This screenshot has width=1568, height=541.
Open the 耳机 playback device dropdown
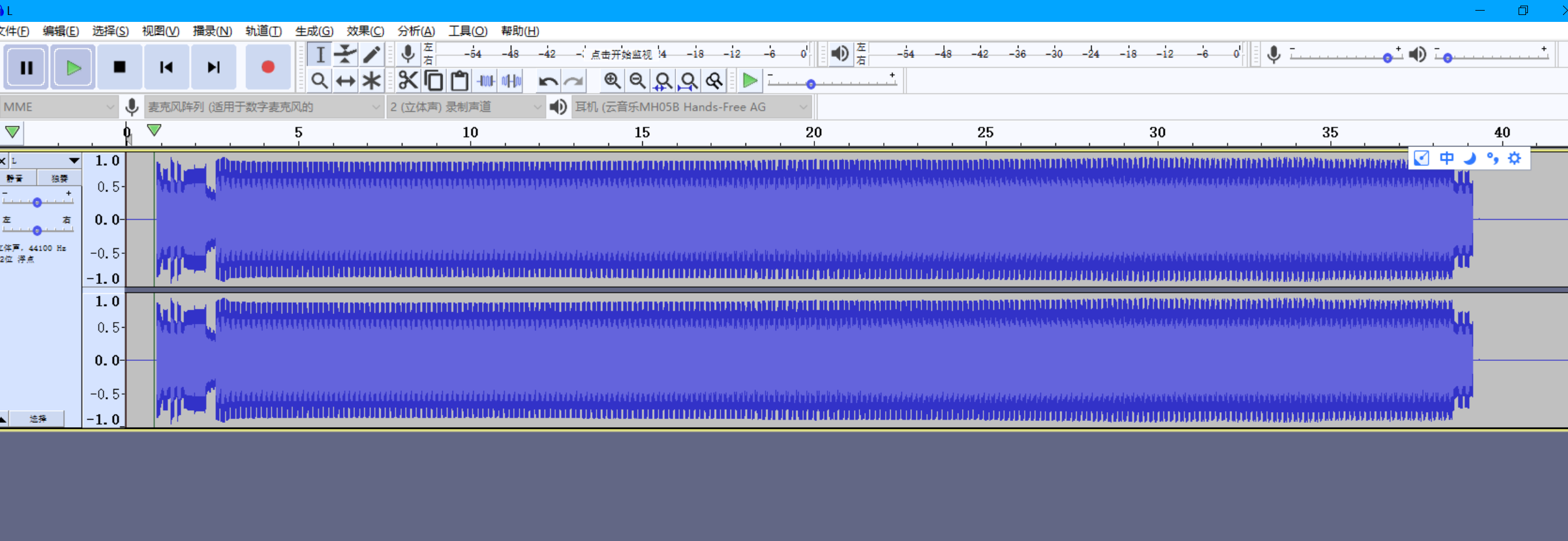pyautogui.click(x=692, y=107)
